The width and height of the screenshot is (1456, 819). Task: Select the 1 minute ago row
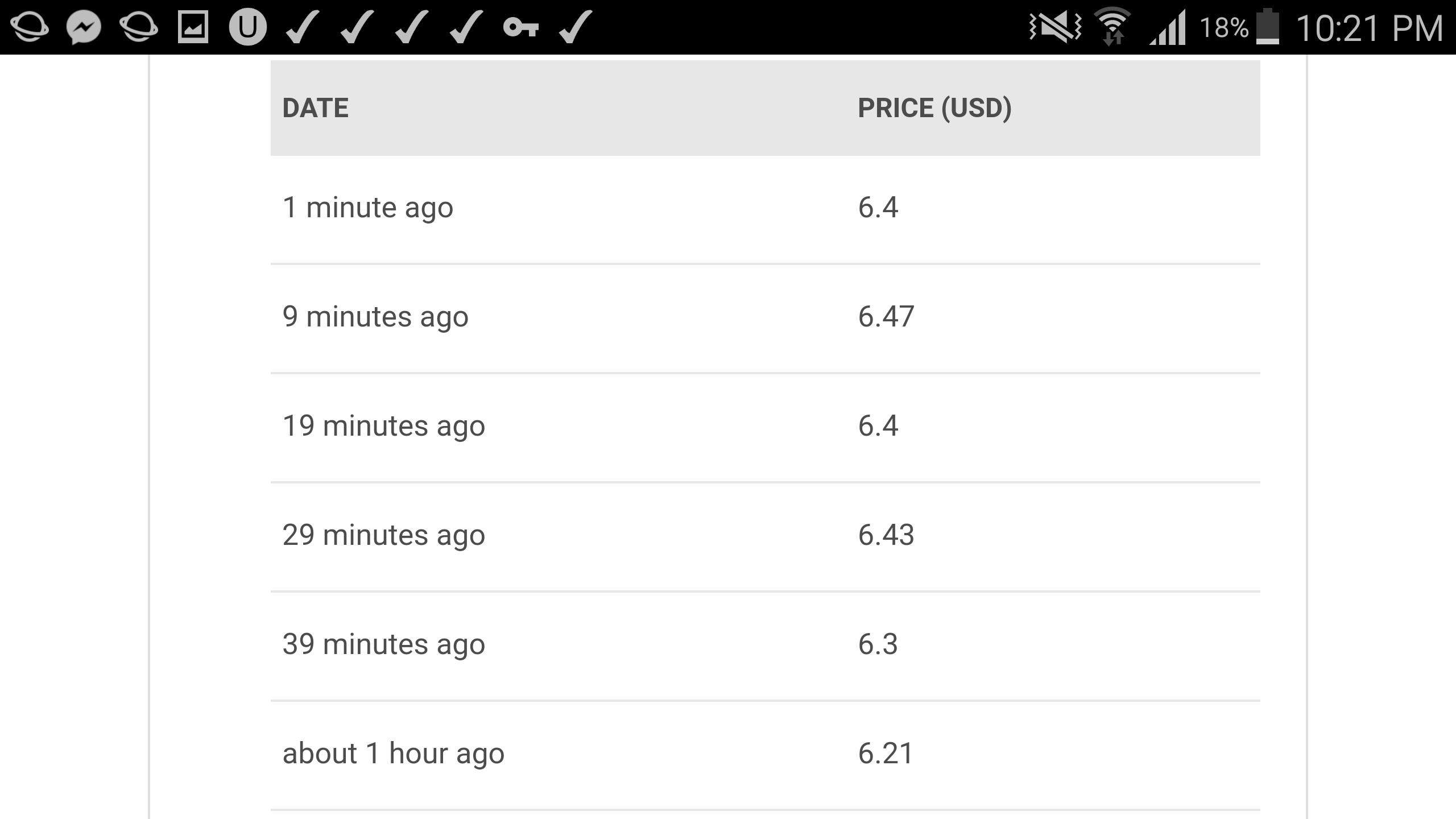tap(766, 209)
